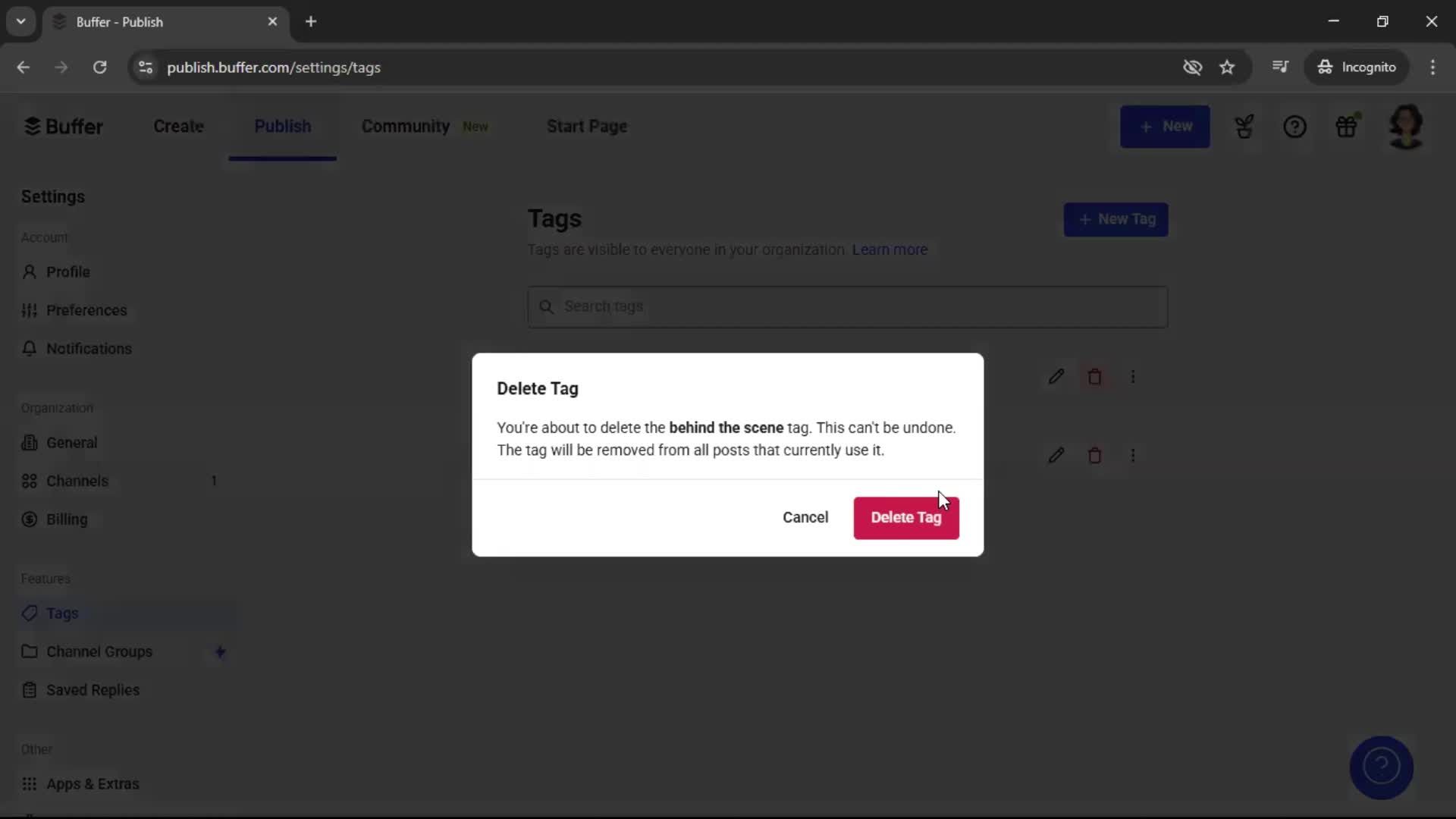Open the Start Page section

(587, 126)
